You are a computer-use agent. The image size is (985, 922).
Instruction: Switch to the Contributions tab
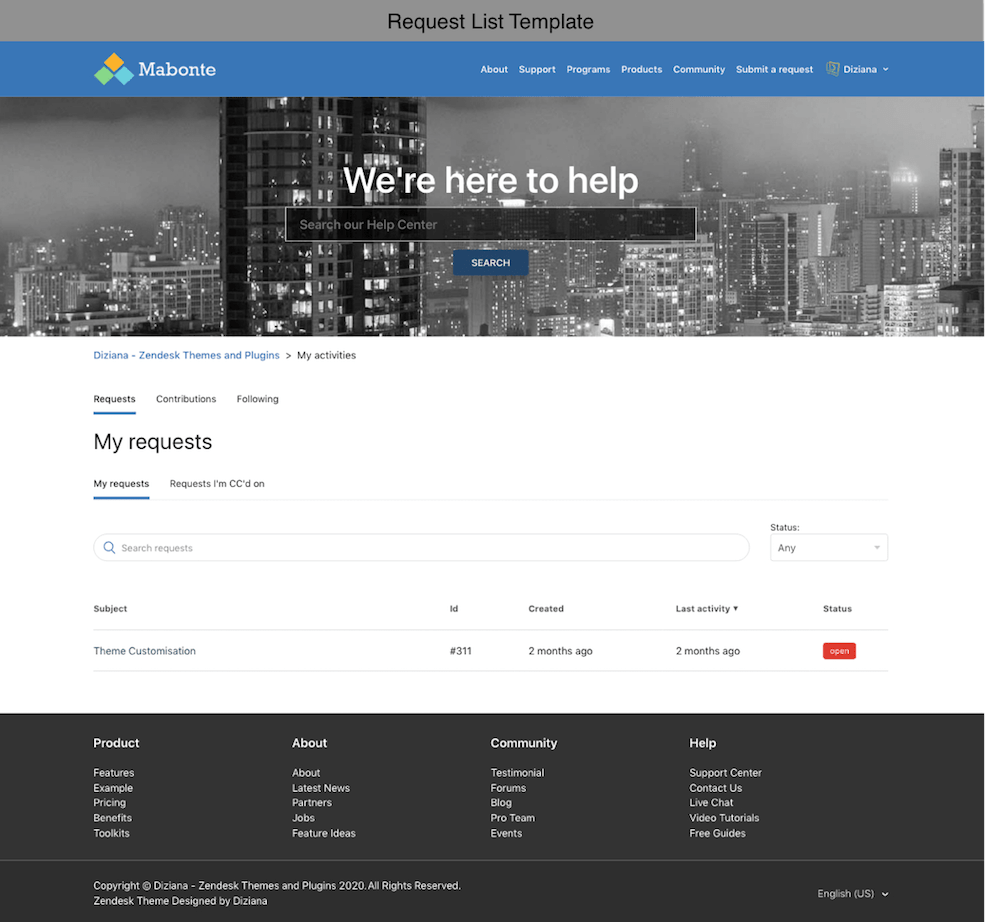tap(186, 399)
